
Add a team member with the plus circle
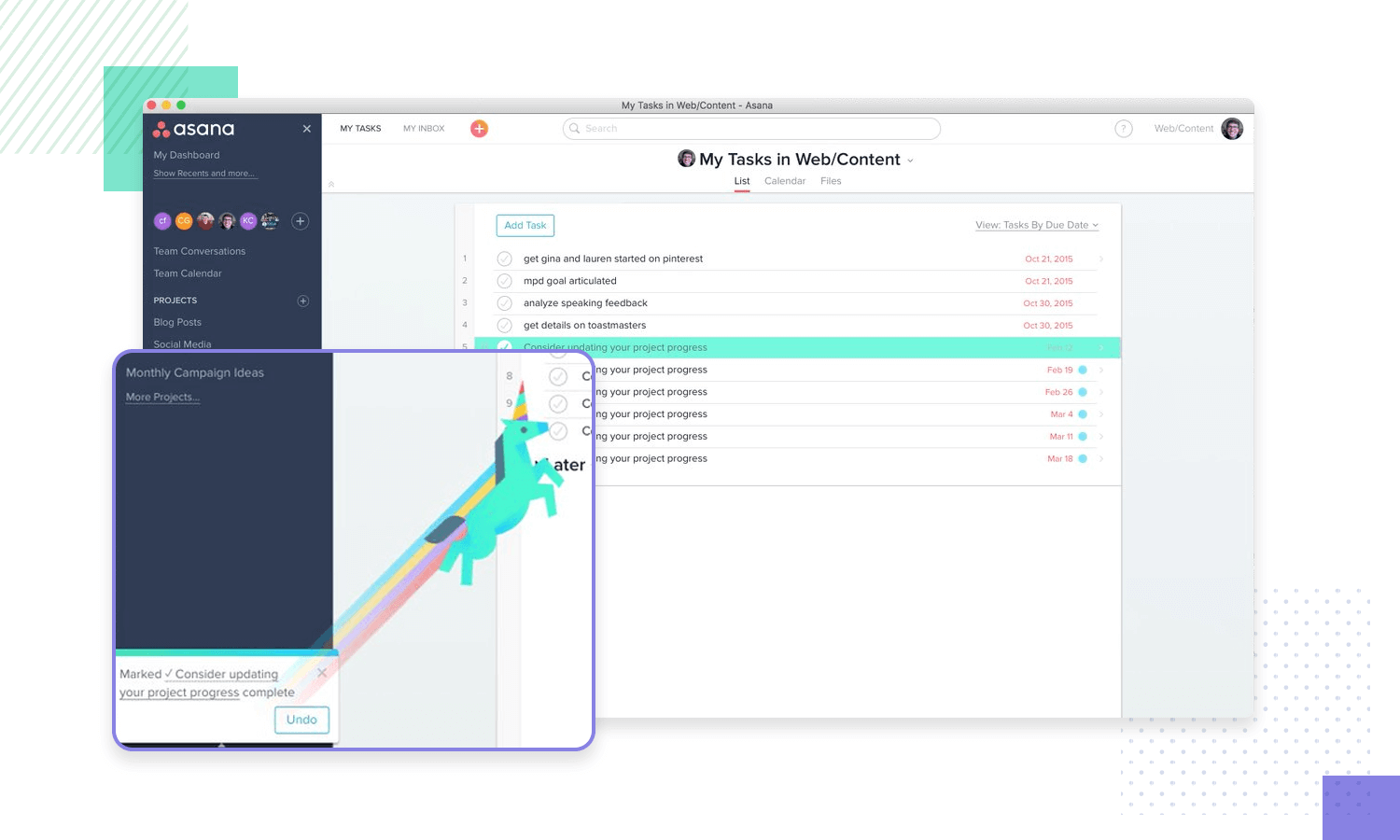click(300, 221)
